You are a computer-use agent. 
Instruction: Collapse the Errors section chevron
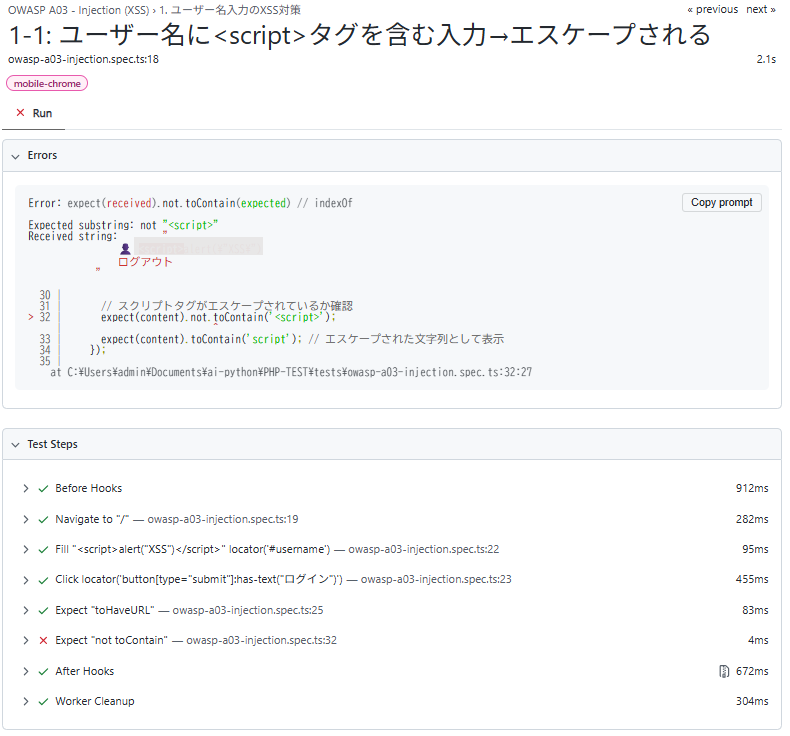(x=16, y=156)
